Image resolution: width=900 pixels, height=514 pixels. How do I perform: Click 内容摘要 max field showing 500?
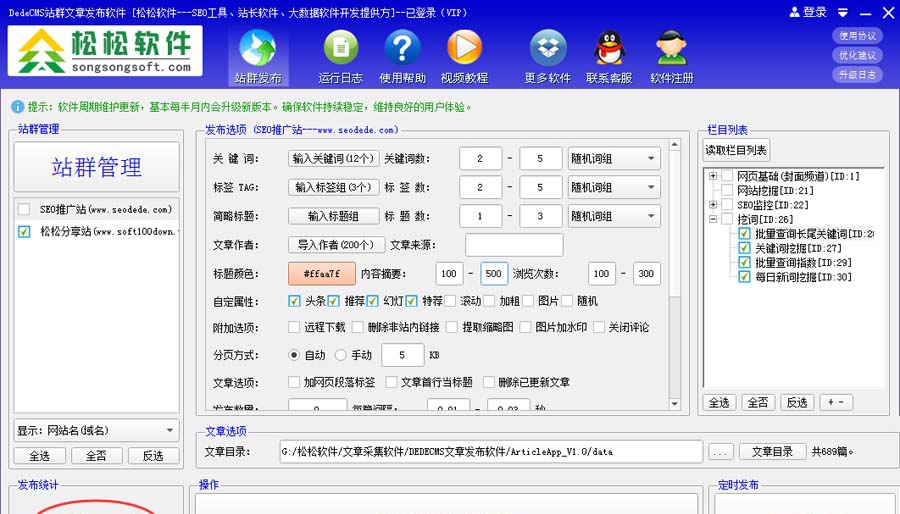pos(494,274)
